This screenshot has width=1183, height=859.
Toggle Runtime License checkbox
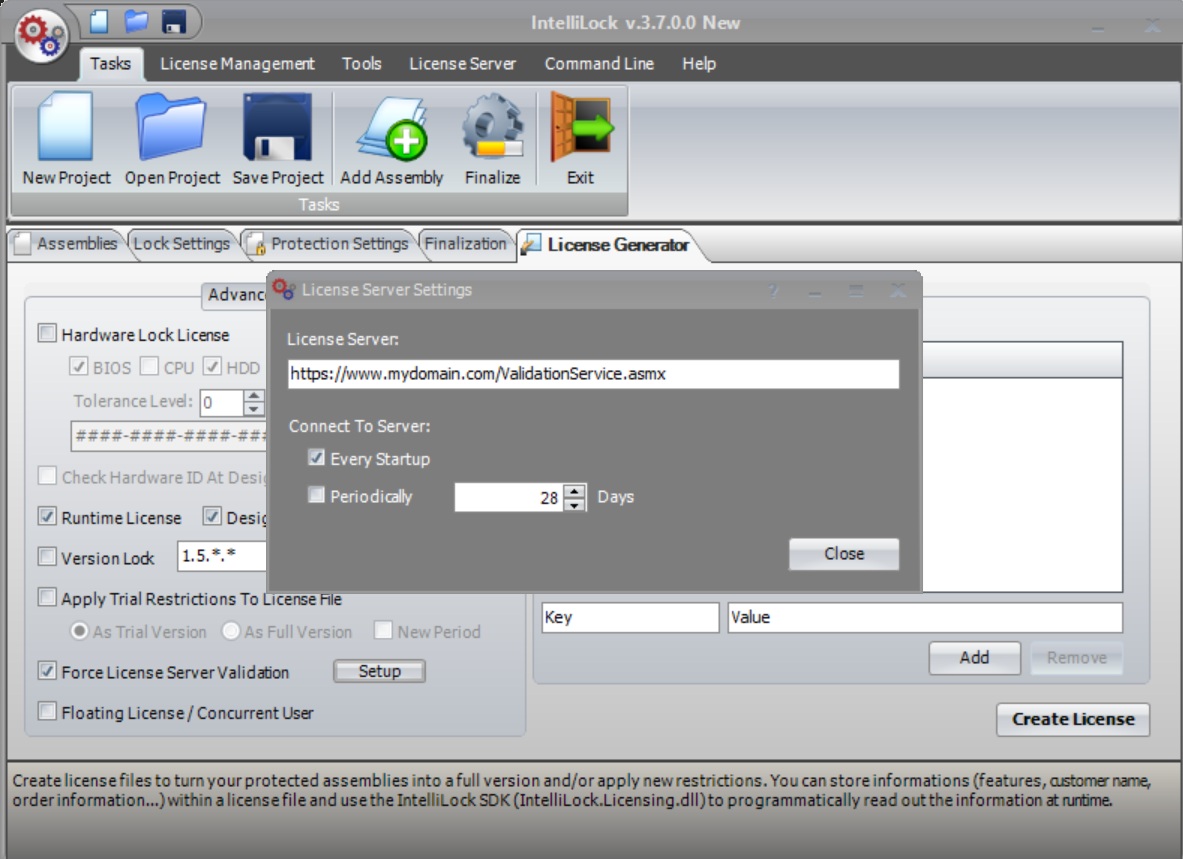pos(47,517)
